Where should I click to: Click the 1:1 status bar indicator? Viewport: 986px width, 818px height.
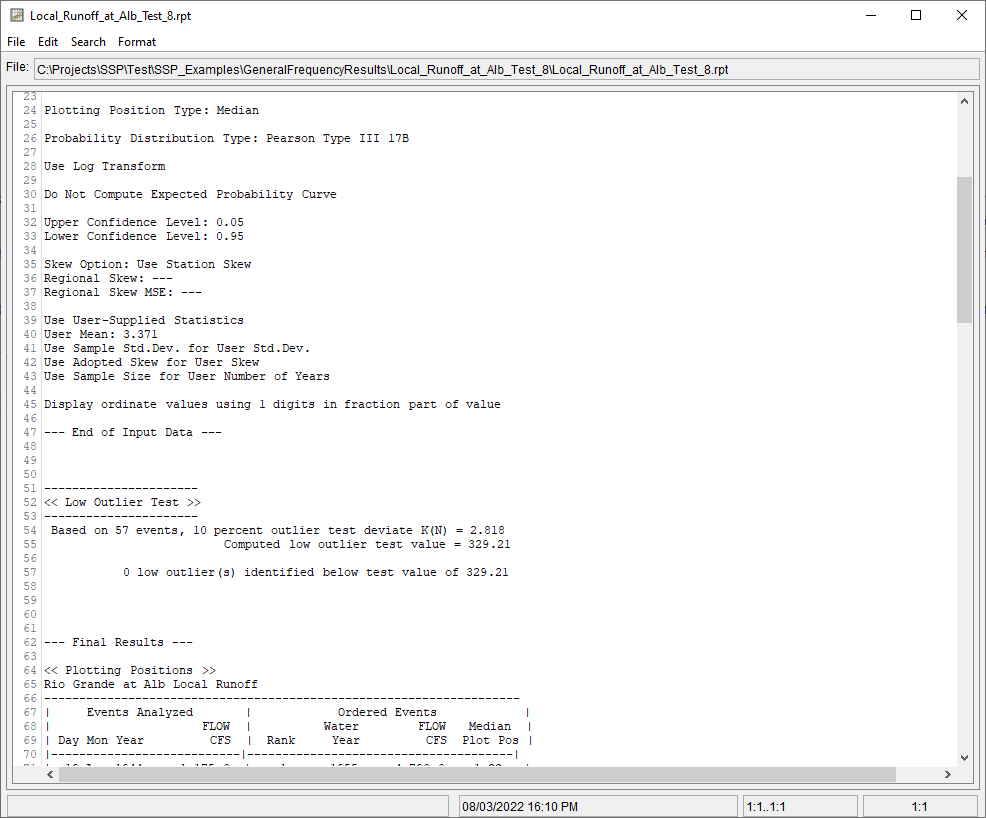(x=919, y=807)
